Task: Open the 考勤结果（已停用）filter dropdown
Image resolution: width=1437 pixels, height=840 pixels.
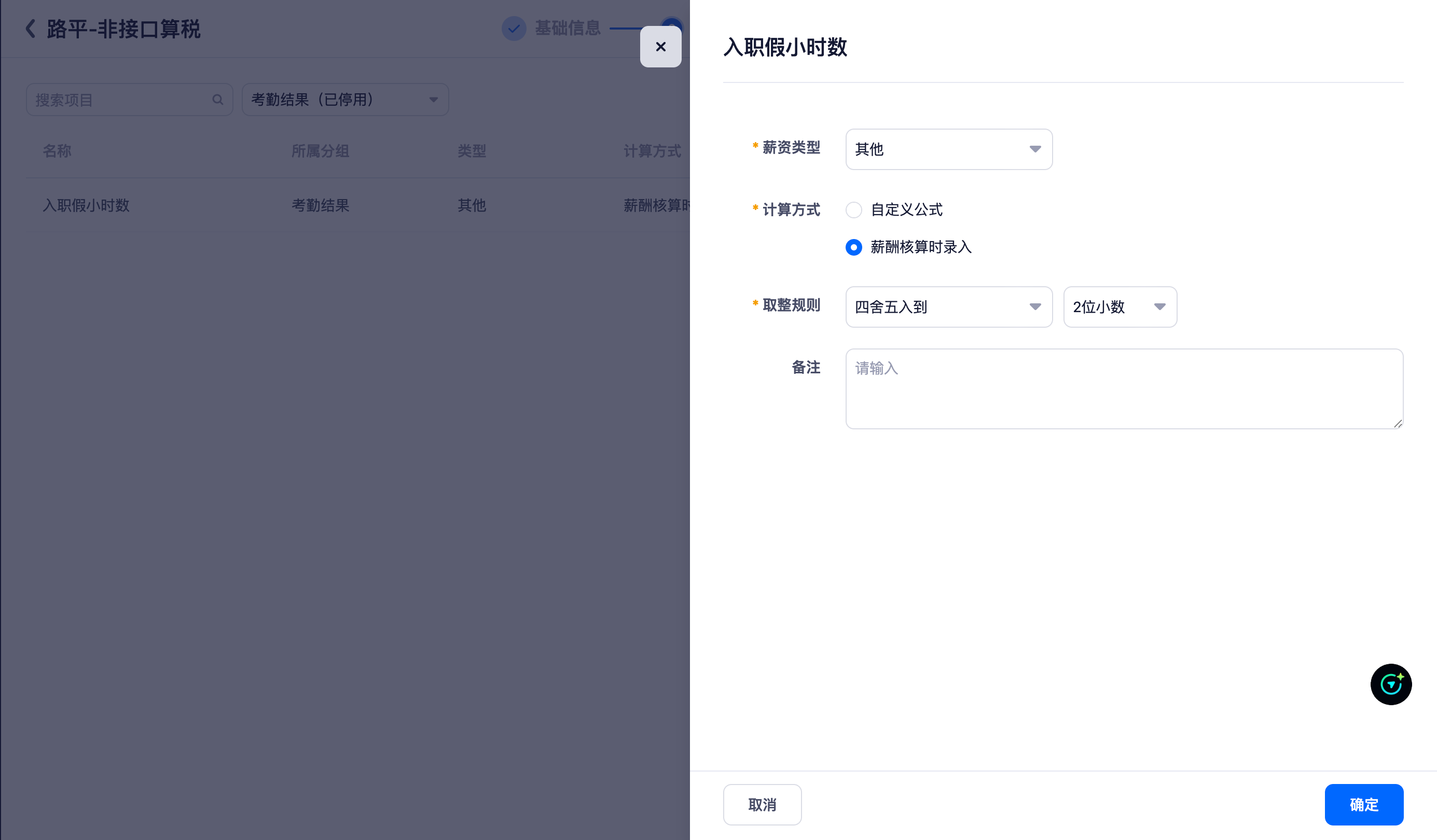Action: click(345, 100)
